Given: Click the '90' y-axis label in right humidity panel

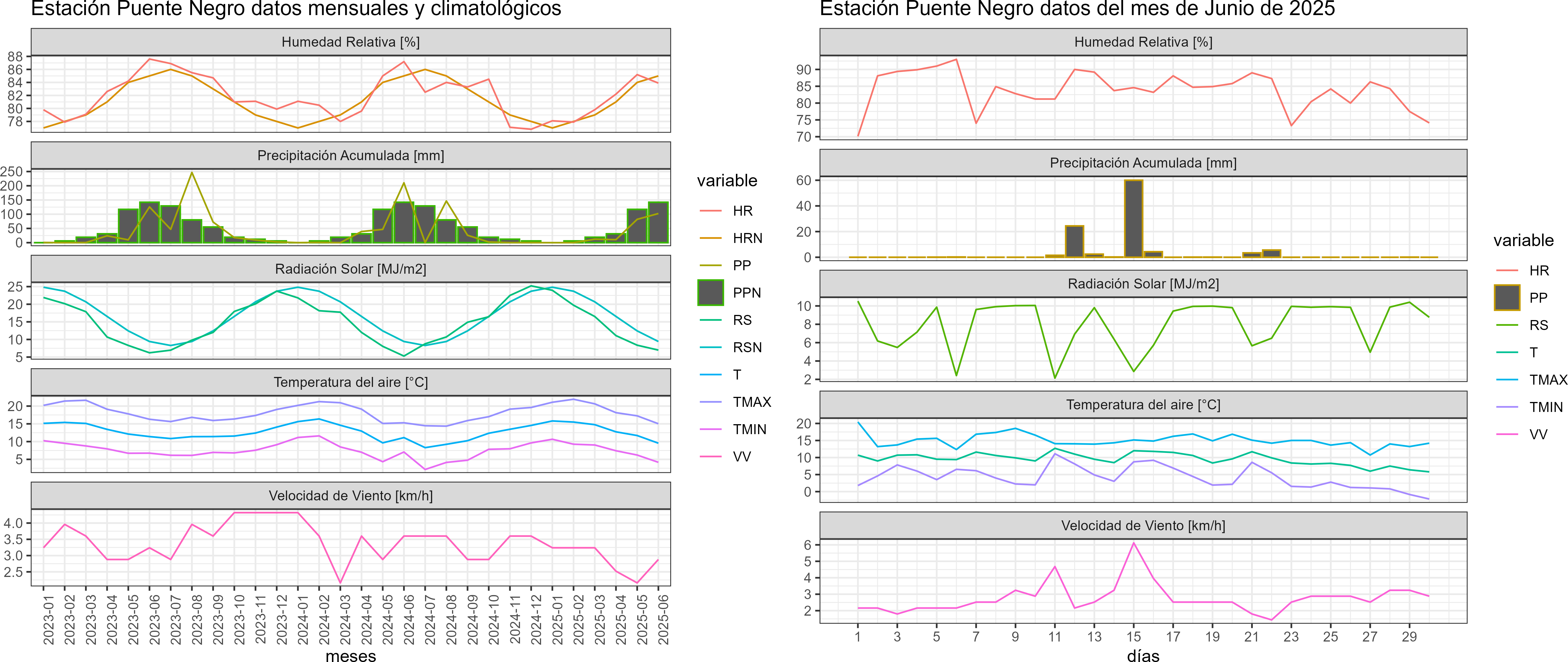Looking at the screenshot, I should [803, 70].
